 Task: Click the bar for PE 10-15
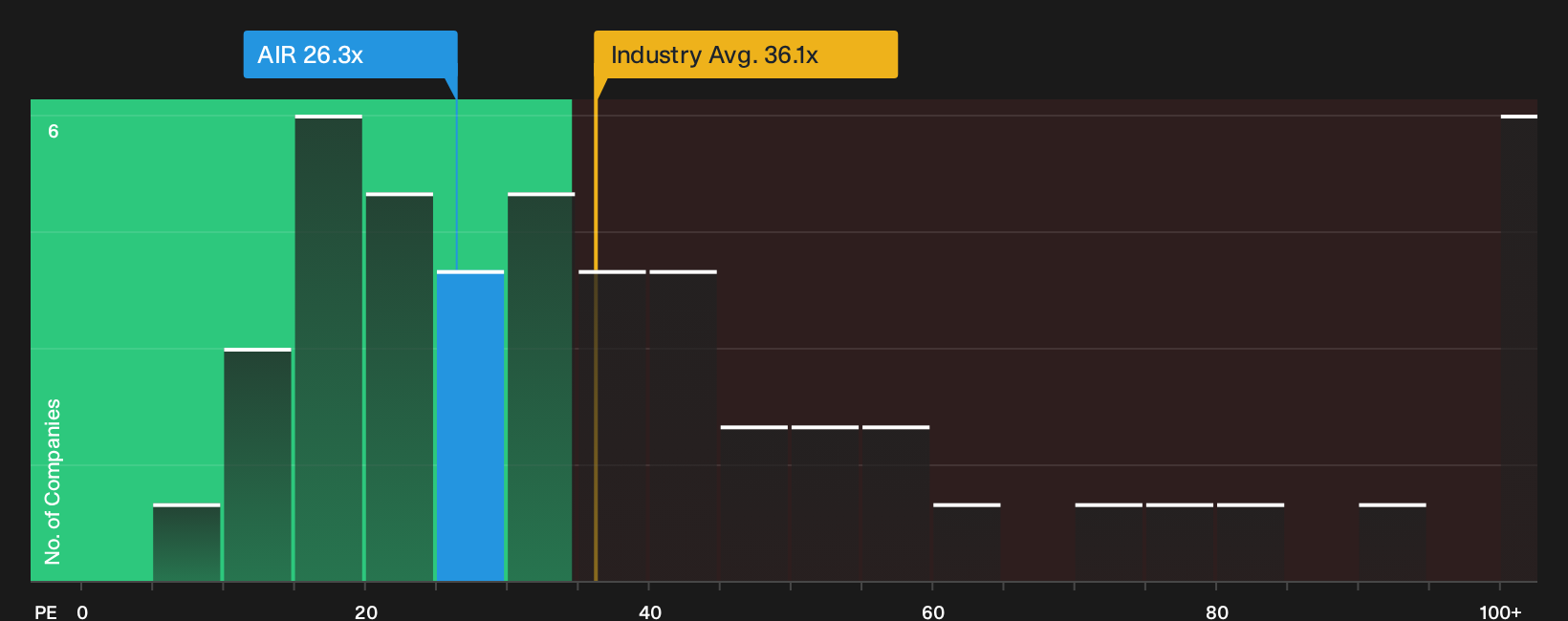click(258, 465)
